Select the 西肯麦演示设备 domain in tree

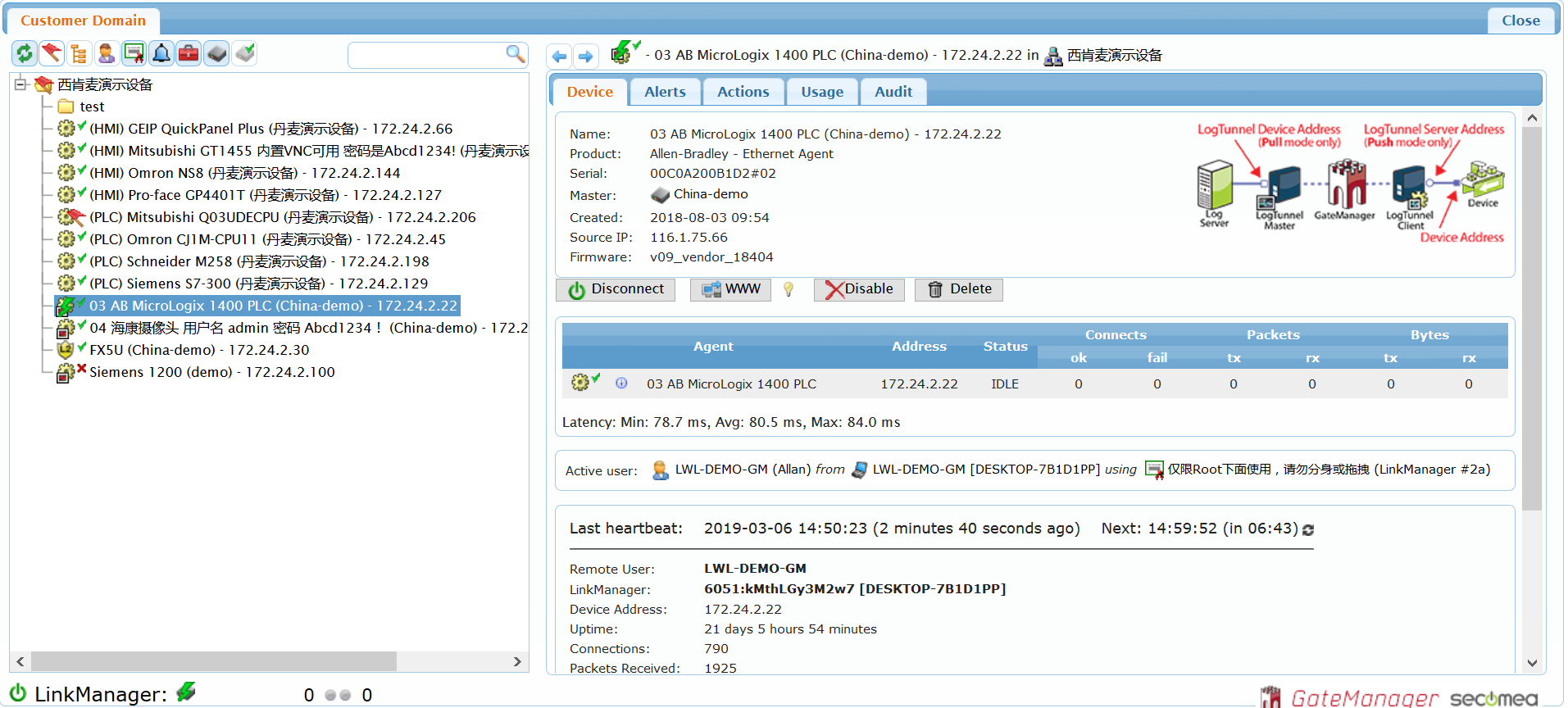click(x=105, y=84)
